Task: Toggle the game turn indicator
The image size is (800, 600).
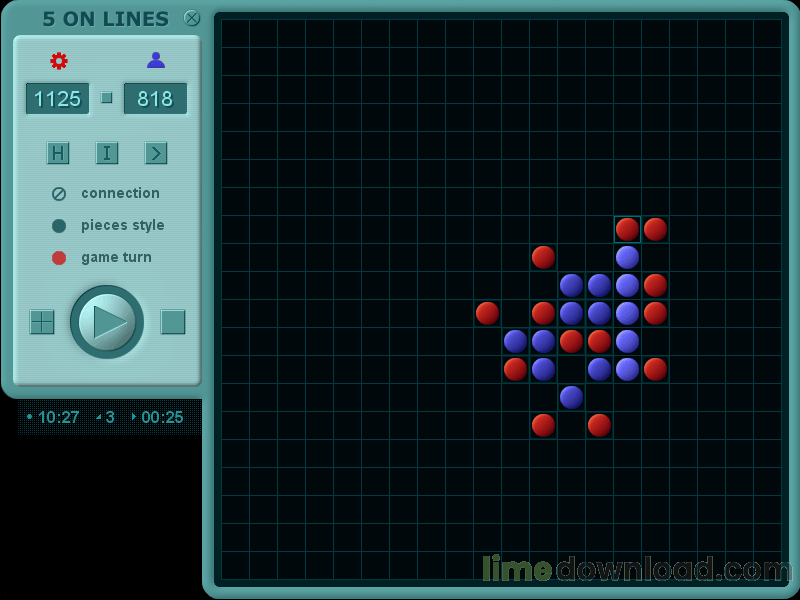Action: coord(59,258)
